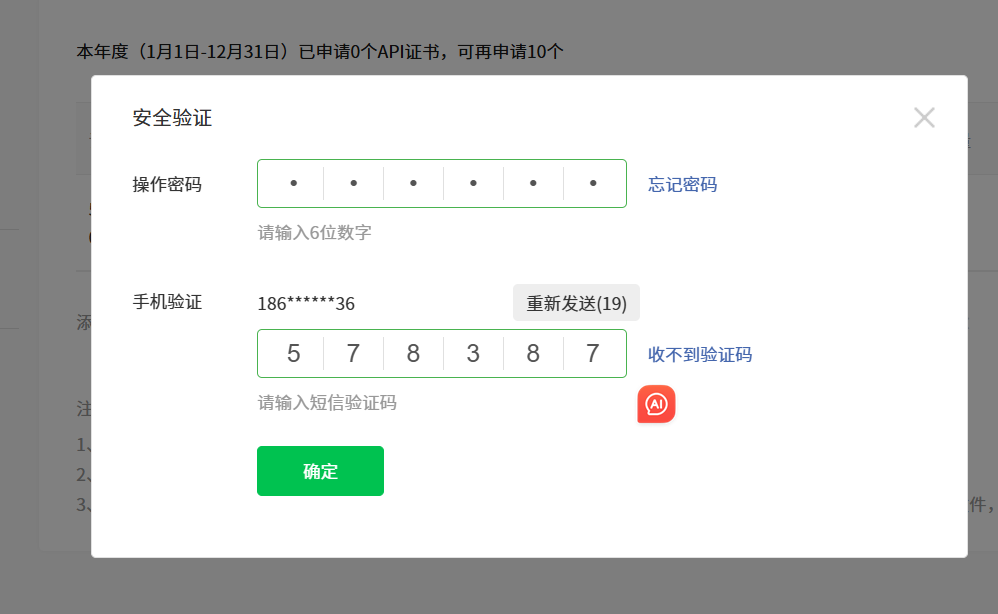Click fifth digit box of 操作密码
Screen dimensions: 998x614
pos(533,184)
